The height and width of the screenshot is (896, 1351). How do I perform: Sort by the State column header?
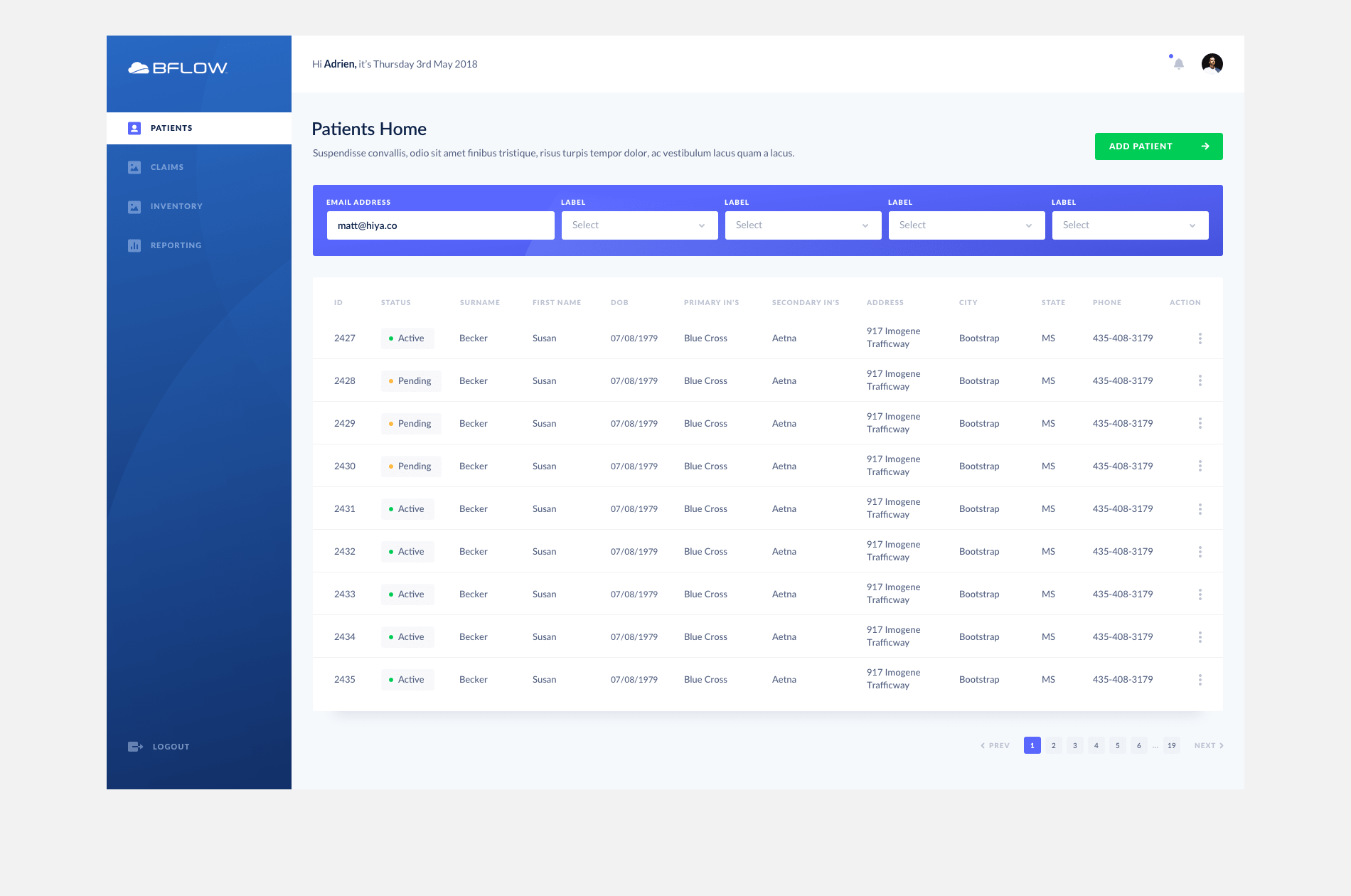point(1054,303)
